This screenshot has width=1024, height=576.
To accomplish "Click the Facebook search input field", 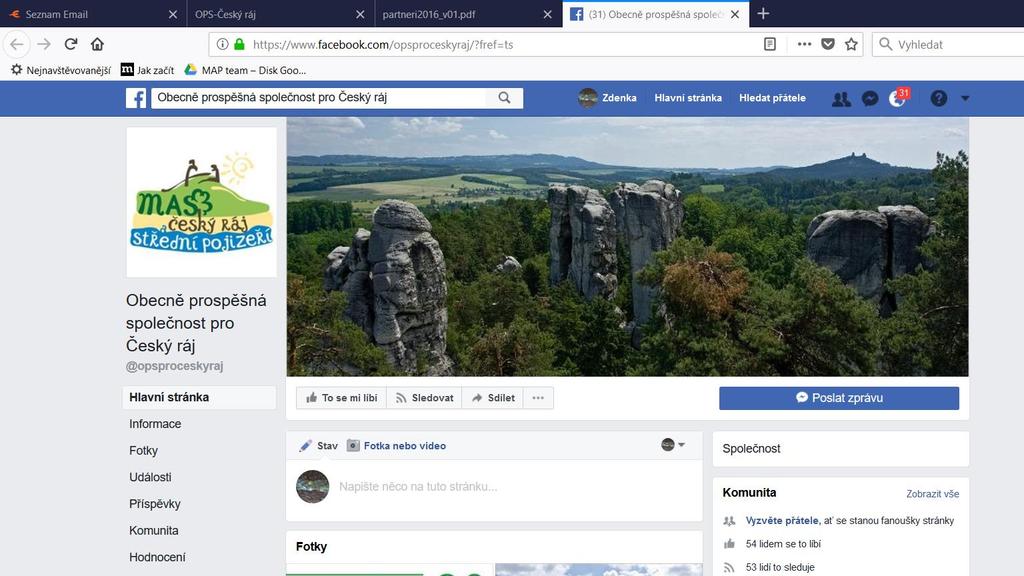I will 320,98.
